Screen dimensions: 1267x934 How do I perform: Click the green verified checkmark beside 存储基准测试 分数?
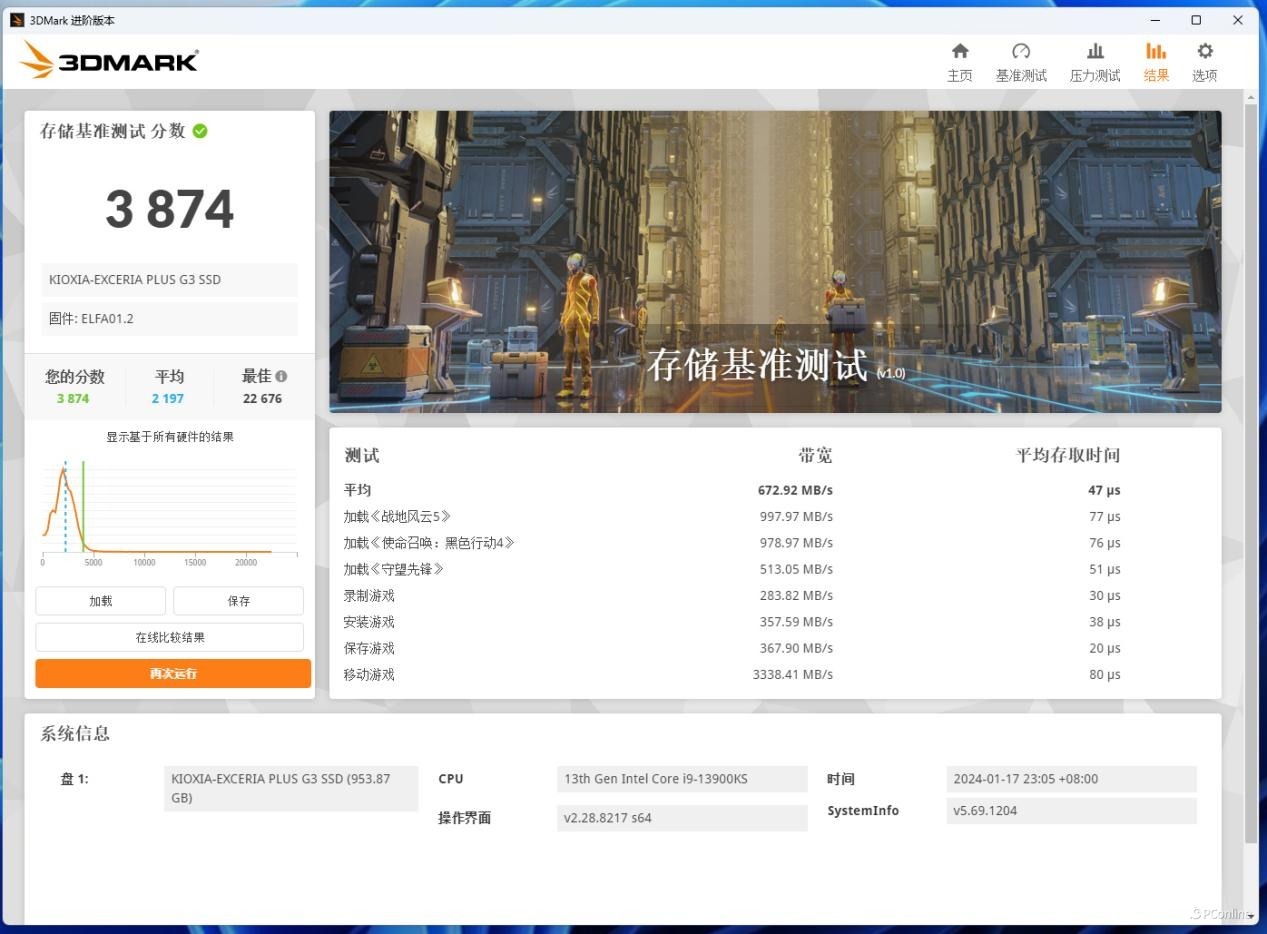pos(198,130)
